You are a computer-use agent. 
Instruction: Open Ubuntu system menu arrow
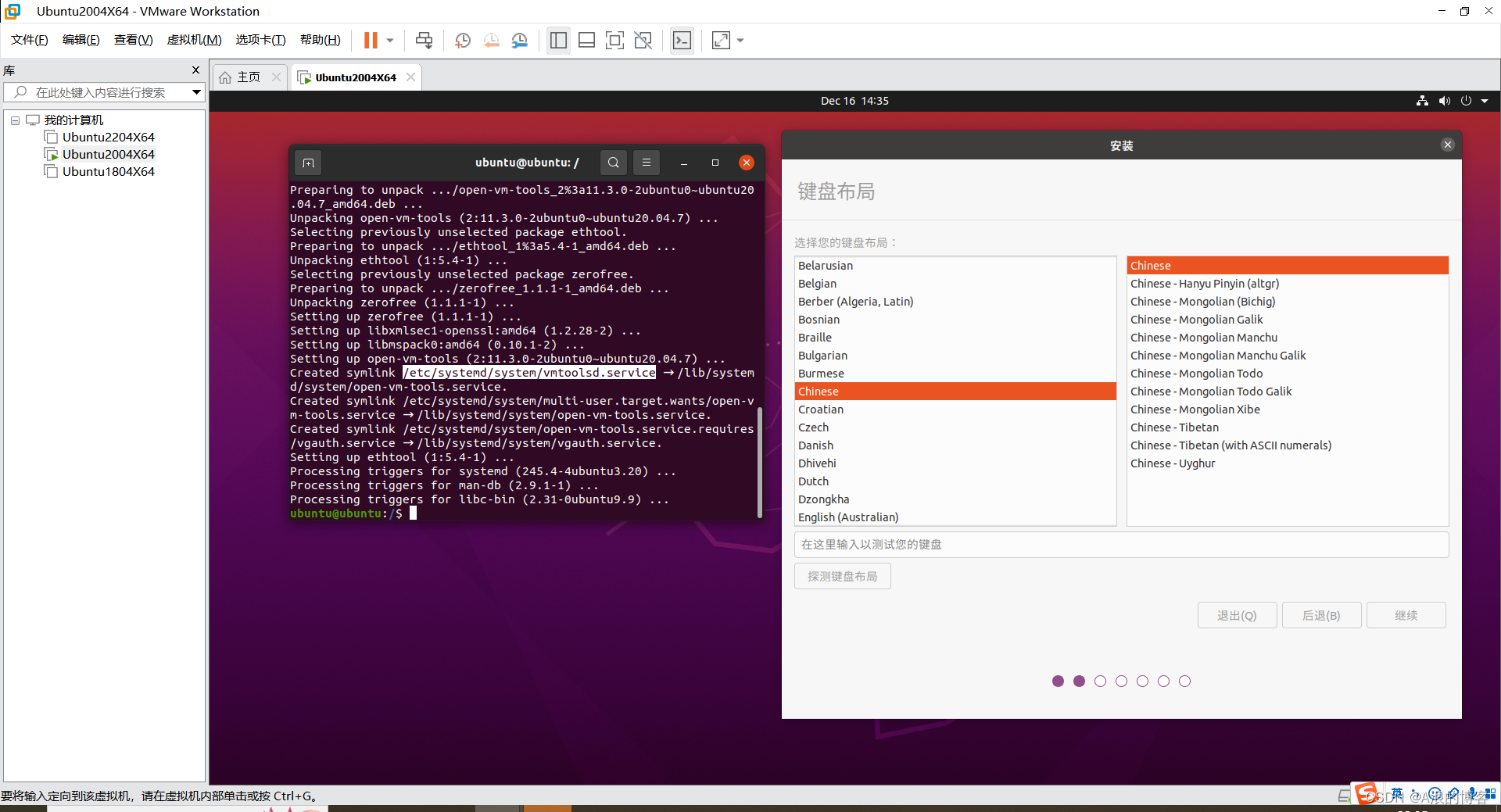tap(1485, 101)
